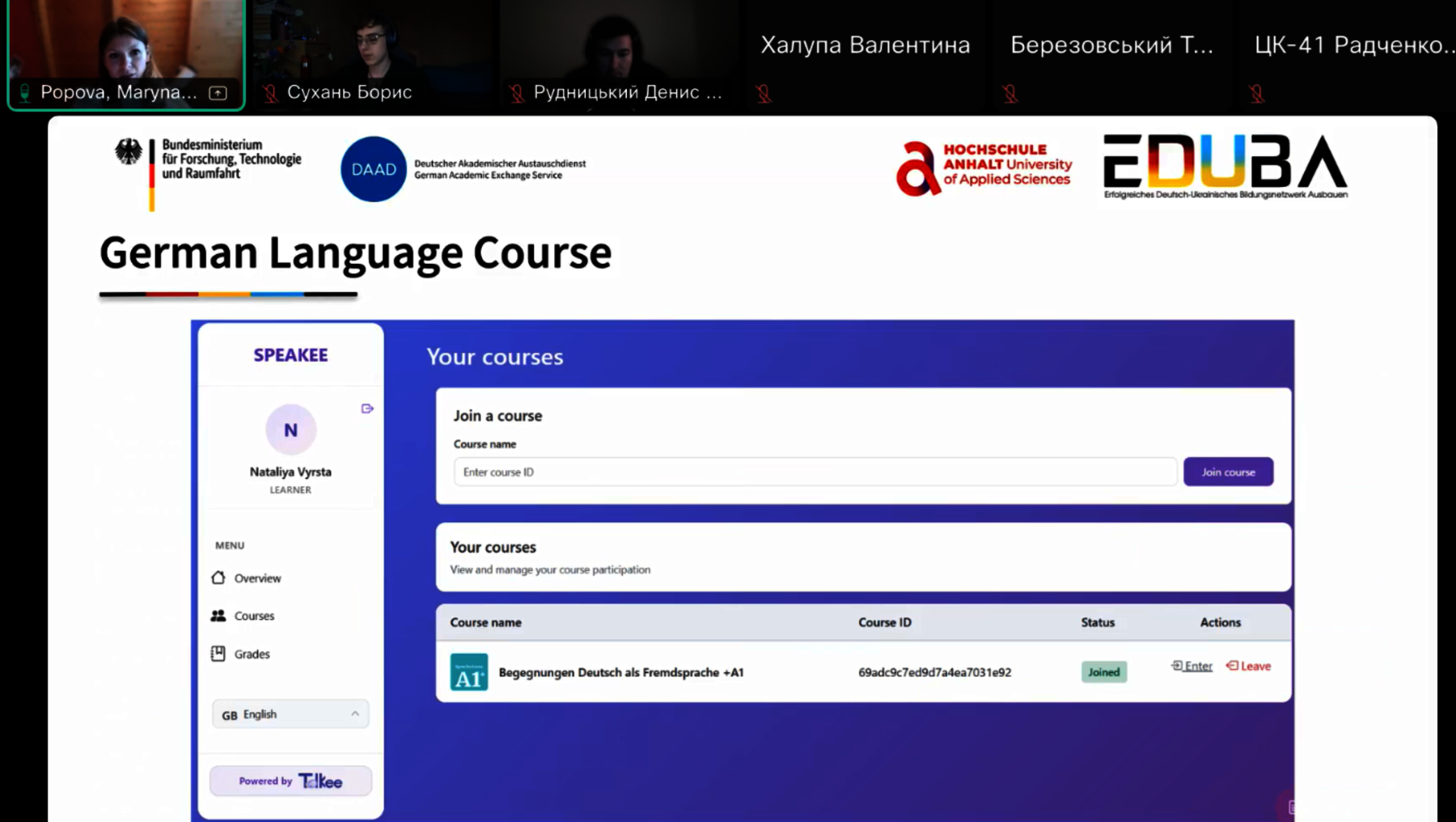Screen dimensions: 1456x822
Task: Click Березовський participant tile
Action: [1111, 54]
